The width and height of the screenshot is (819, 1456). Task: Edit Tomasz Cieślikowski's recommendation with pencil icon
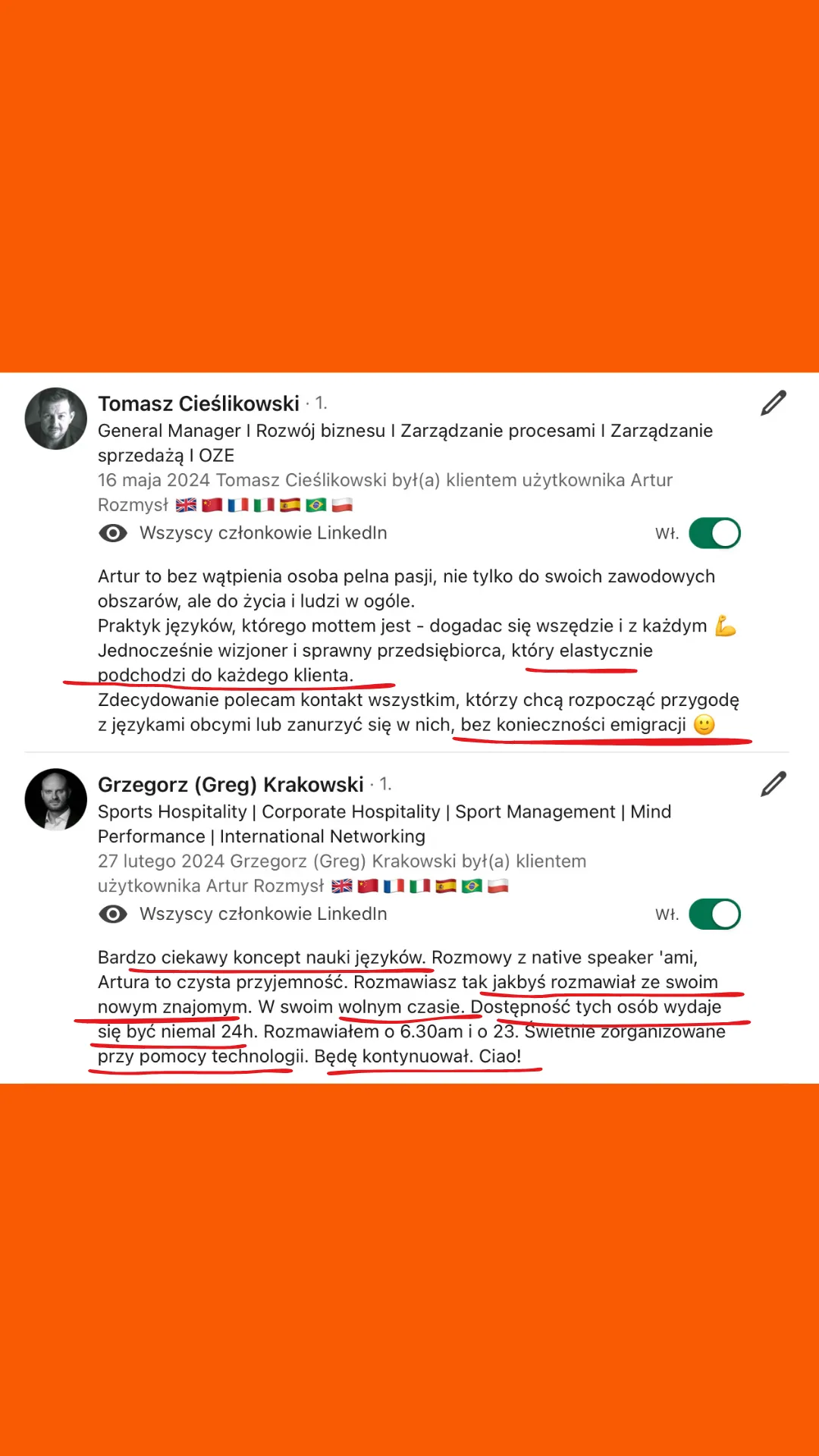click(773, 403)
